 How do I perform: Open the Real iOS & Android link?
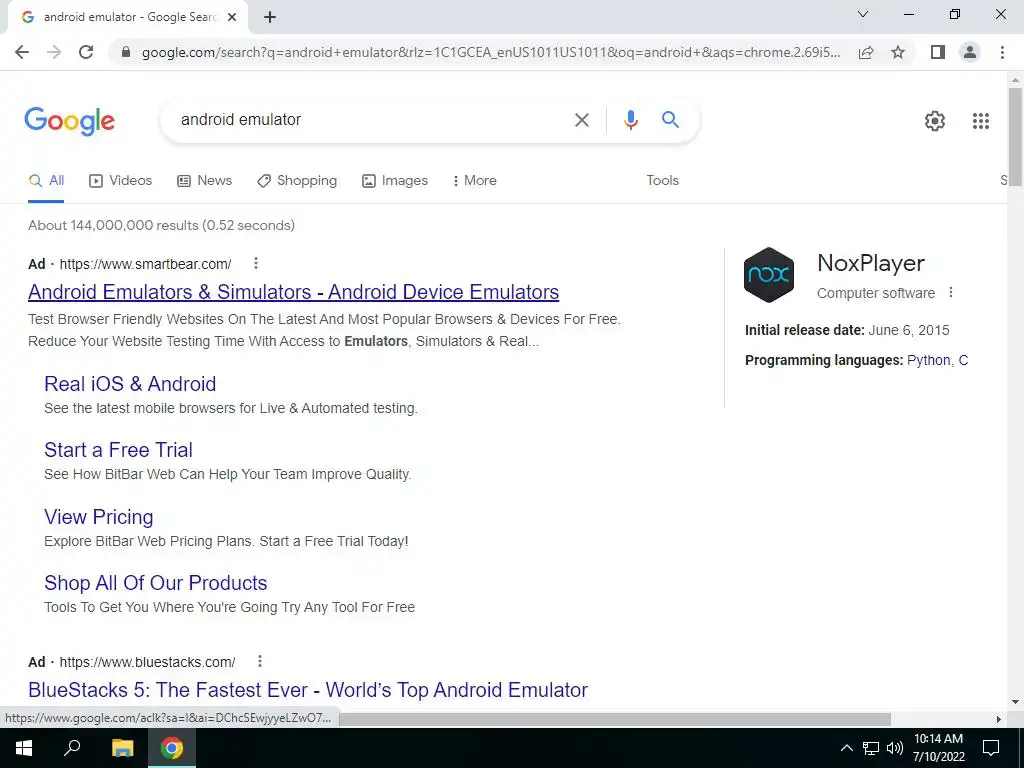pyautogui.click(x=130, y=384)
